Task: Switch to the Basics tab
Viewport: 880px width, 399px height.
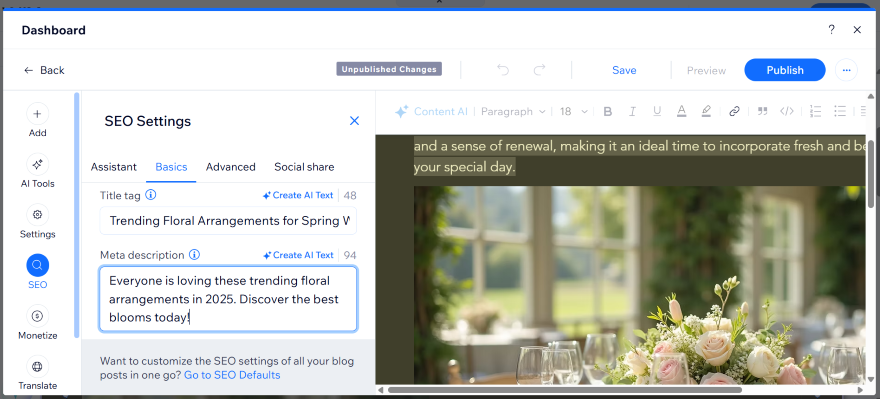Action: tap(171, 167)
